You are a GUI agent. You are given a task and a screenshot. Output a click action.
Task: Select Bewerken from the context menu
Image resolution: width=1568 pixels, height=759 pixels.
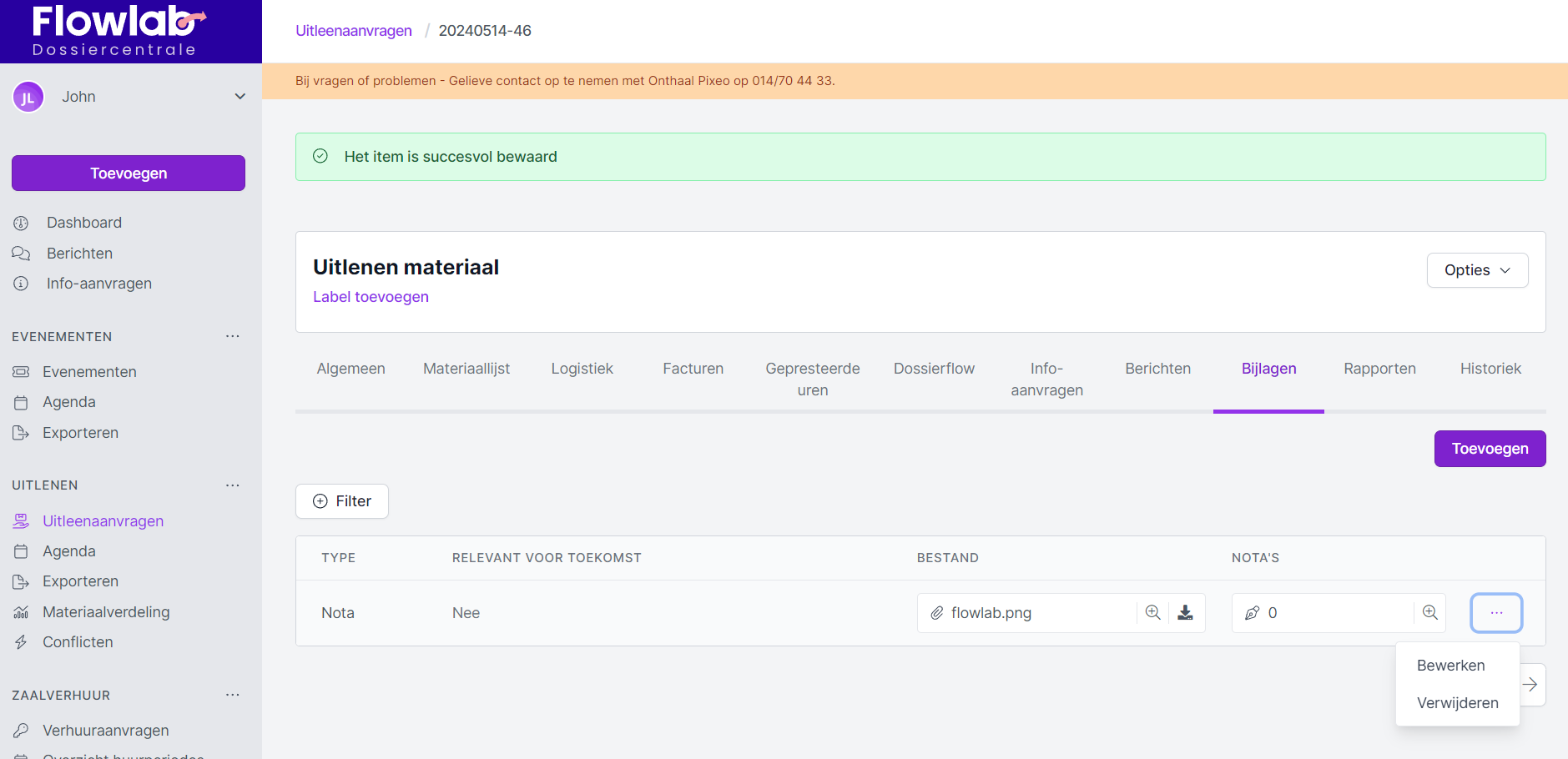pyautogui.click(x=1450, y=666)
